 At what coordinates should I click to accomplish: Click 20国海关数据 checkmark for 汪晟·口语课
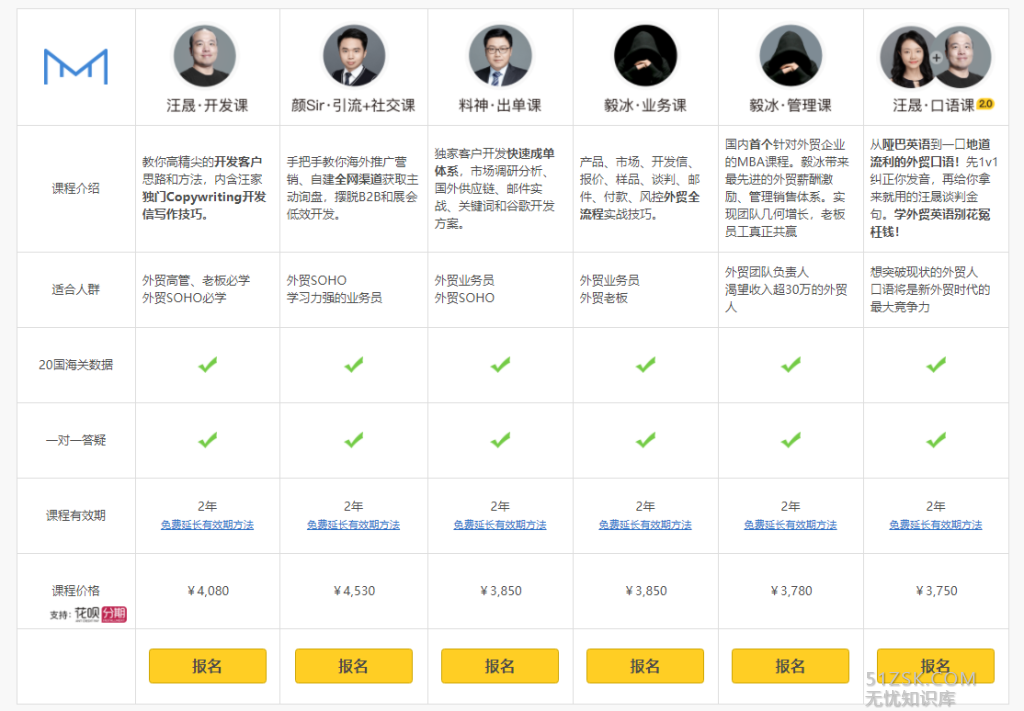[936, 365]
